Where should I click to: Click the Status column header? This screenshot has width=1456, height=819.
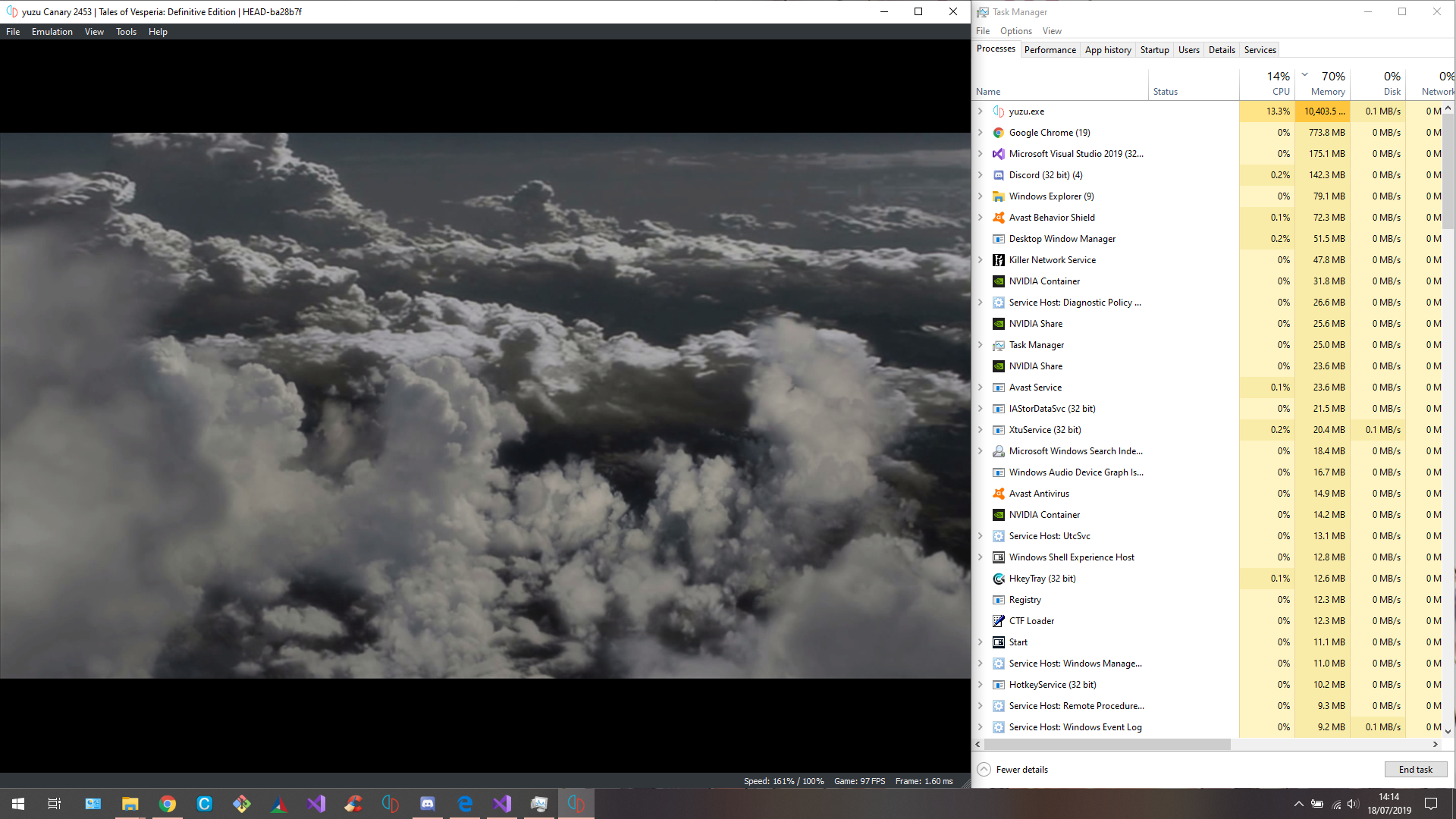(x=1194, y=83)
